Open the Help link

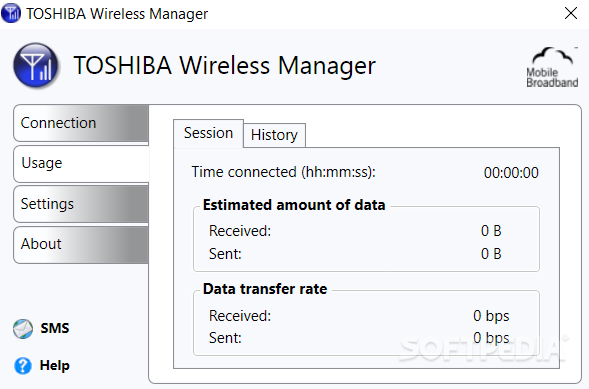tap(54, 365)
